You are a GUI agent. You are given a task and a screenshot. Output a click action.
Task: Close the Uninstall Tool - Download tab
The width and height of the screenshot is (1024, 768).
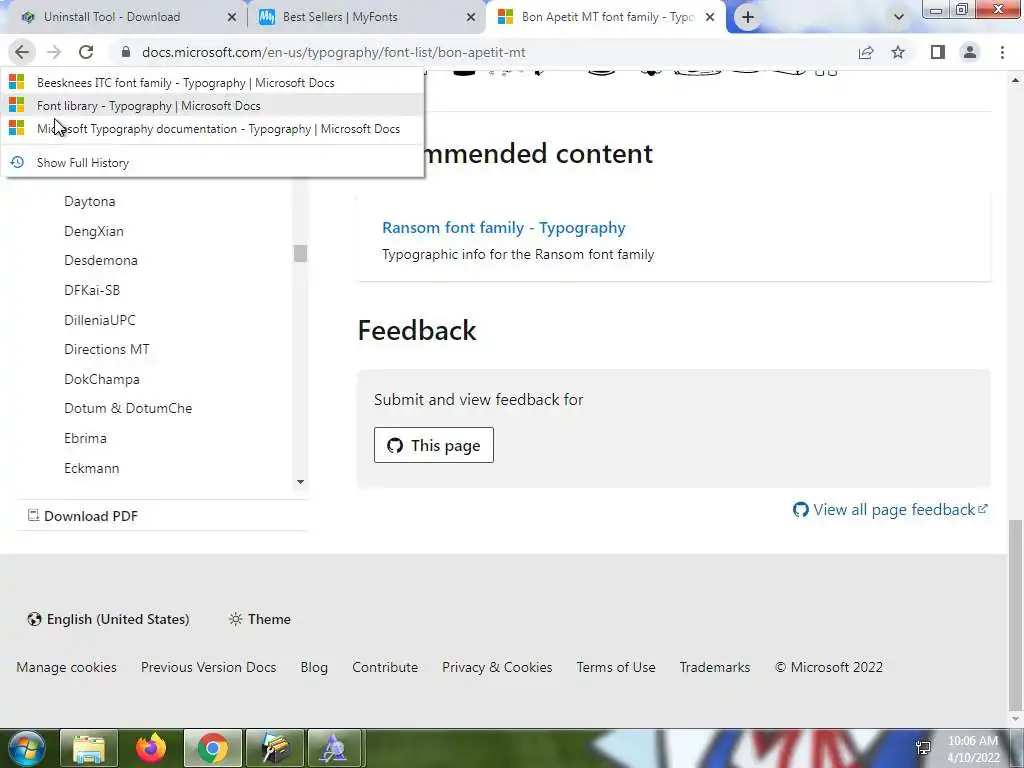point(232,17)
